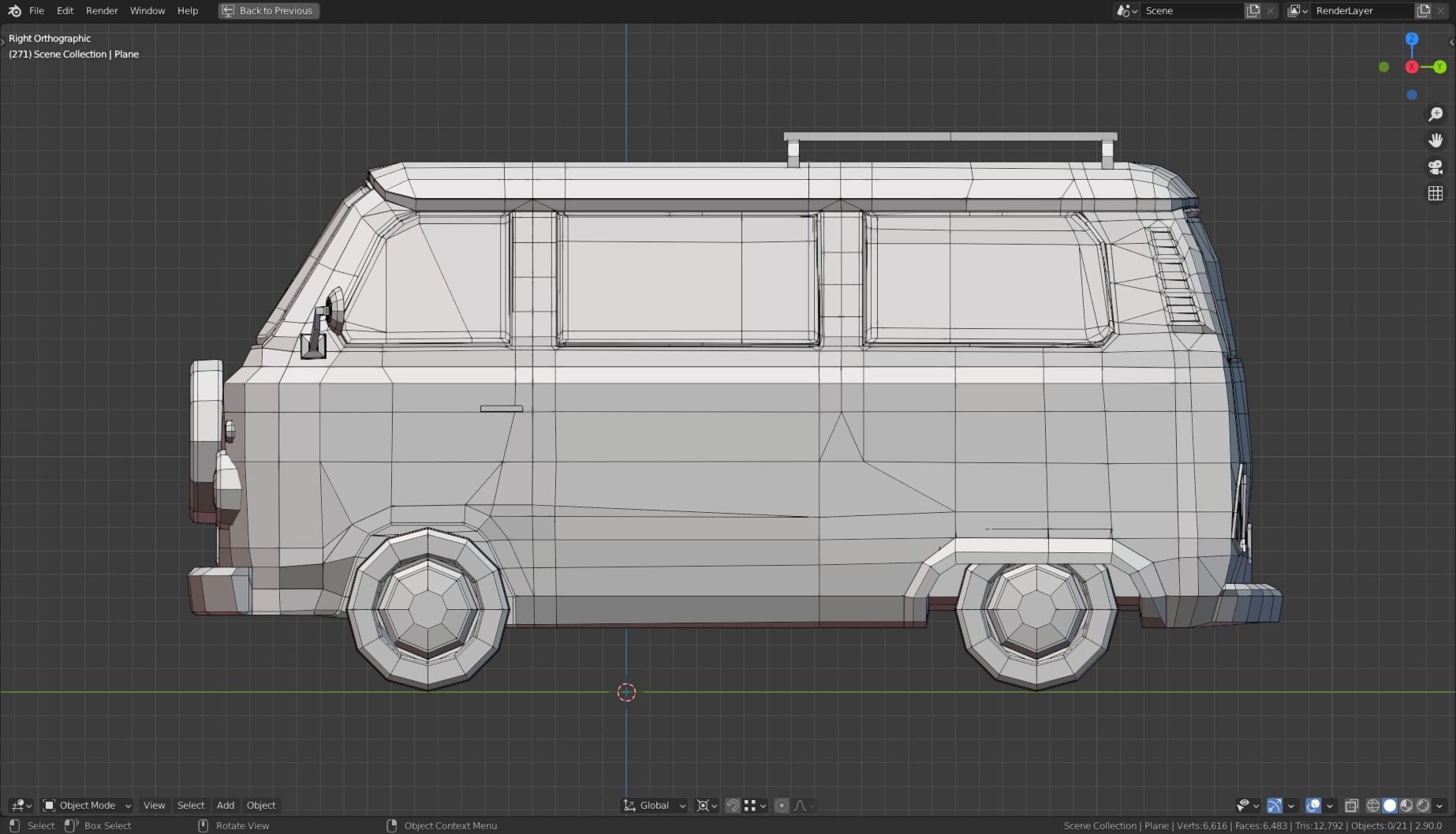Open the viewport overlays dropdown arrow
The height and width of the screenshot is (834, 1456).
tap(1330, 805)
